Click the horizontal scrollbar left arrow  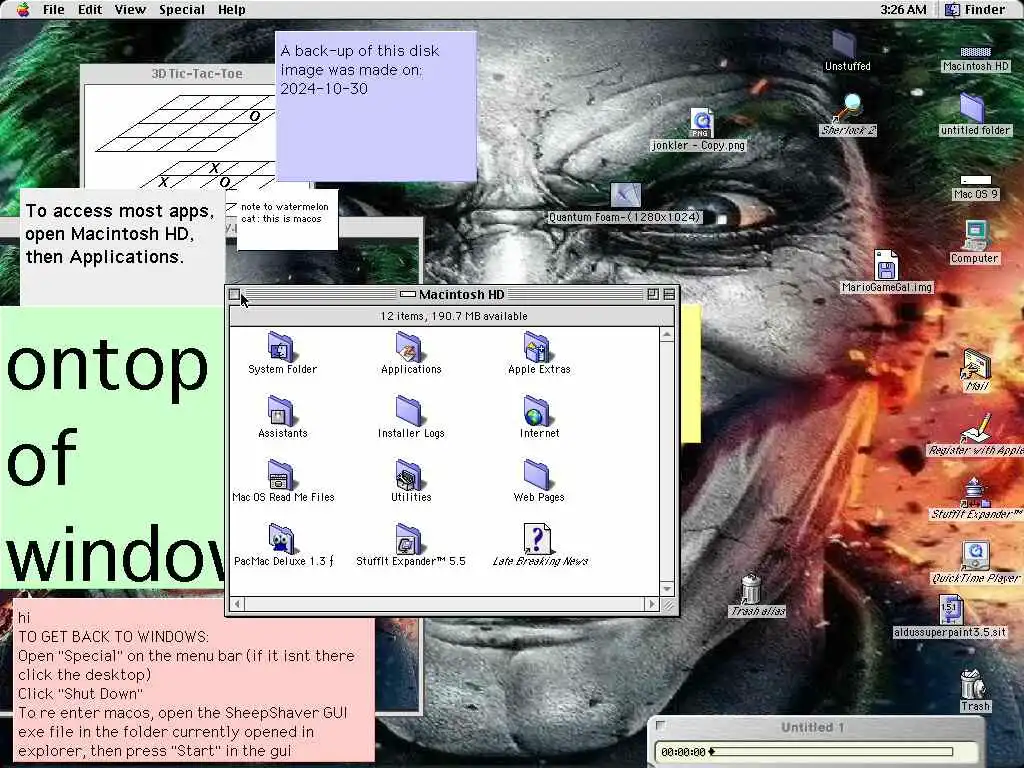pyautogui.click(x=238, y=604)
